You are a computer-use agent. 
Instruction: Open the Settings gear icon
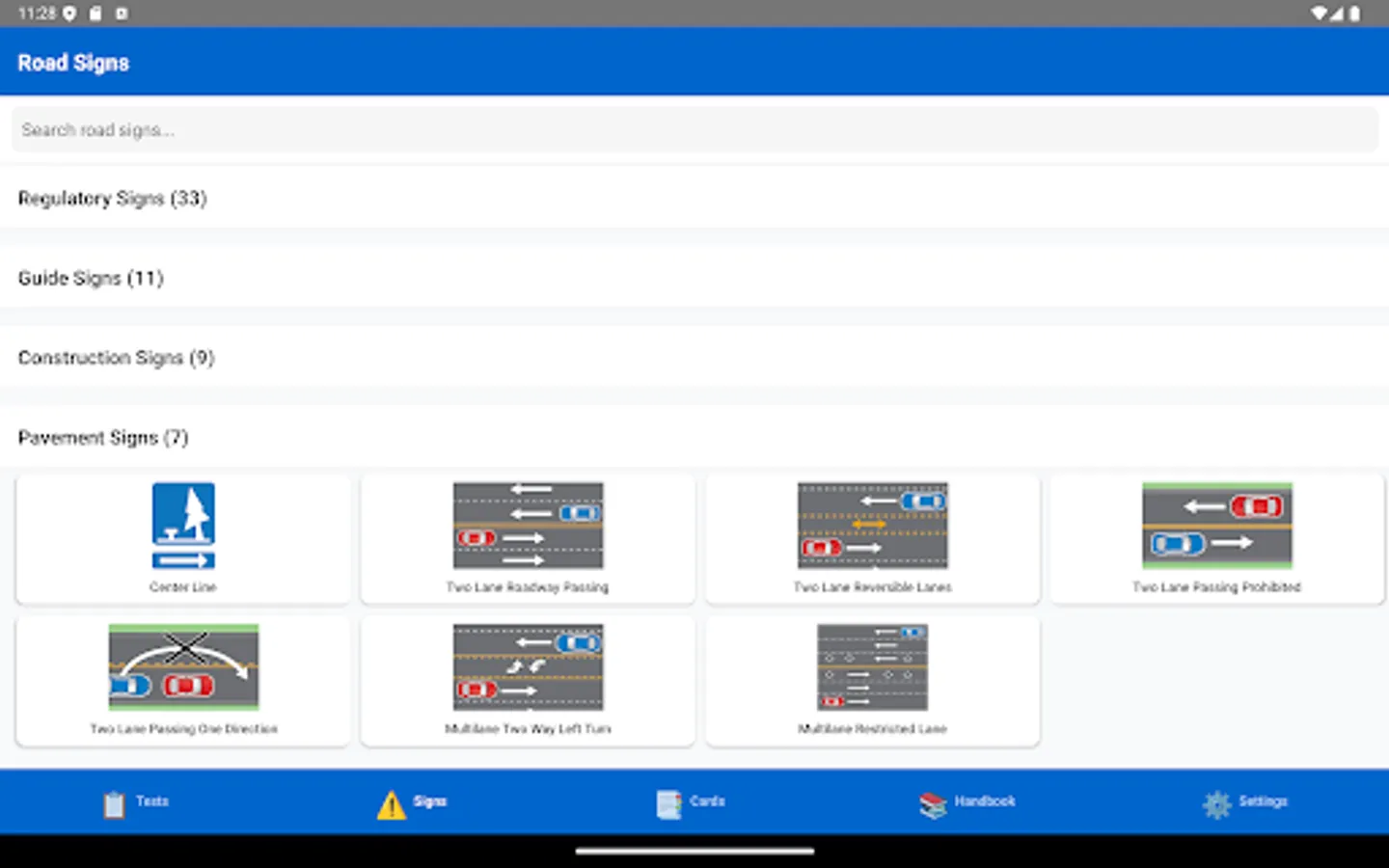(1217, 802)
